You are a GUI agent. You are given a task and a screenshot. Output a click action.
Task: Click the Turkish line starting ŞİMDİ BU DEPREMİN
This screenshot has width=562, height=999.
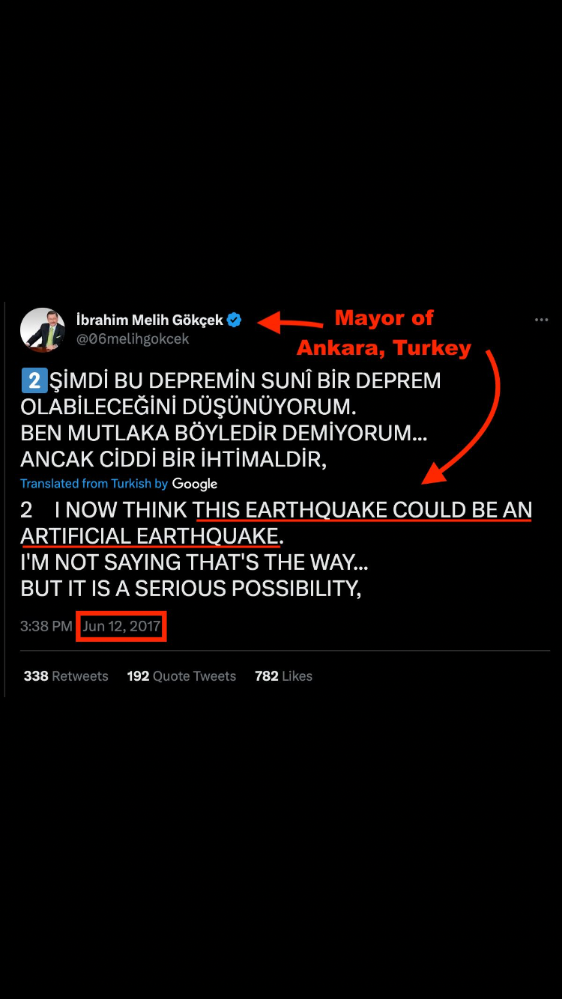pos(231,381)
